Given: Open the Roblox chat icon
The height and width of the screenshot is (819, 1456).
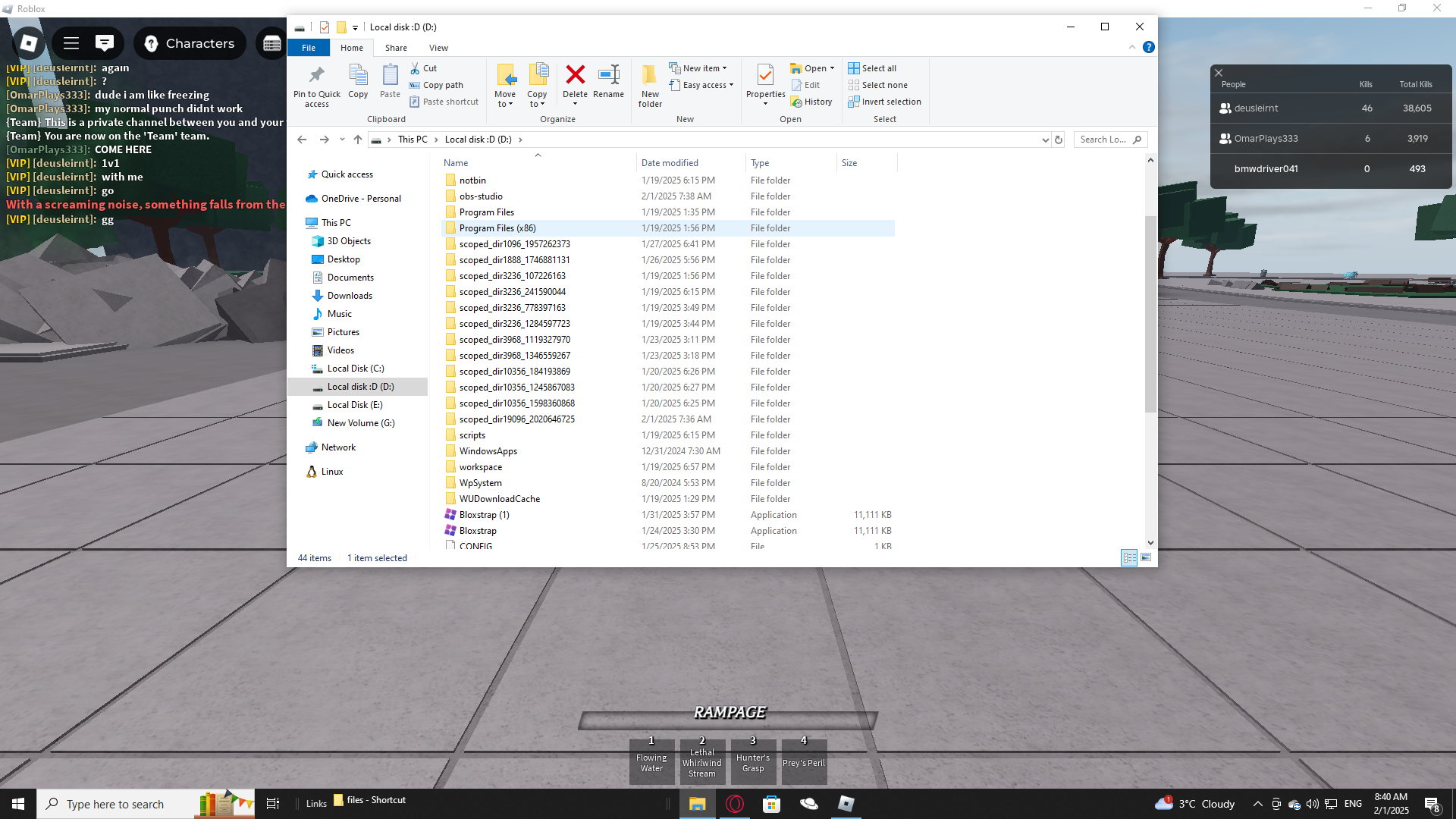Looking at the screenshot, I should [x=105, y=43].
